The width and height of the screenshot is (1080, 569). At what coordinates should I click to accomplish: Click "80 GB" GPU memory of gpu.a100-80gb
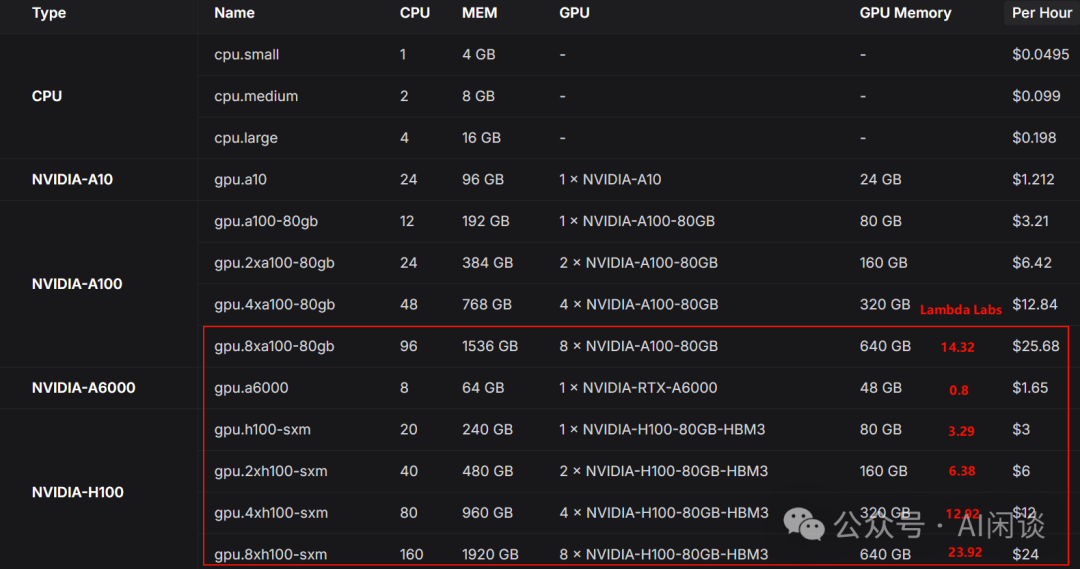880,221
